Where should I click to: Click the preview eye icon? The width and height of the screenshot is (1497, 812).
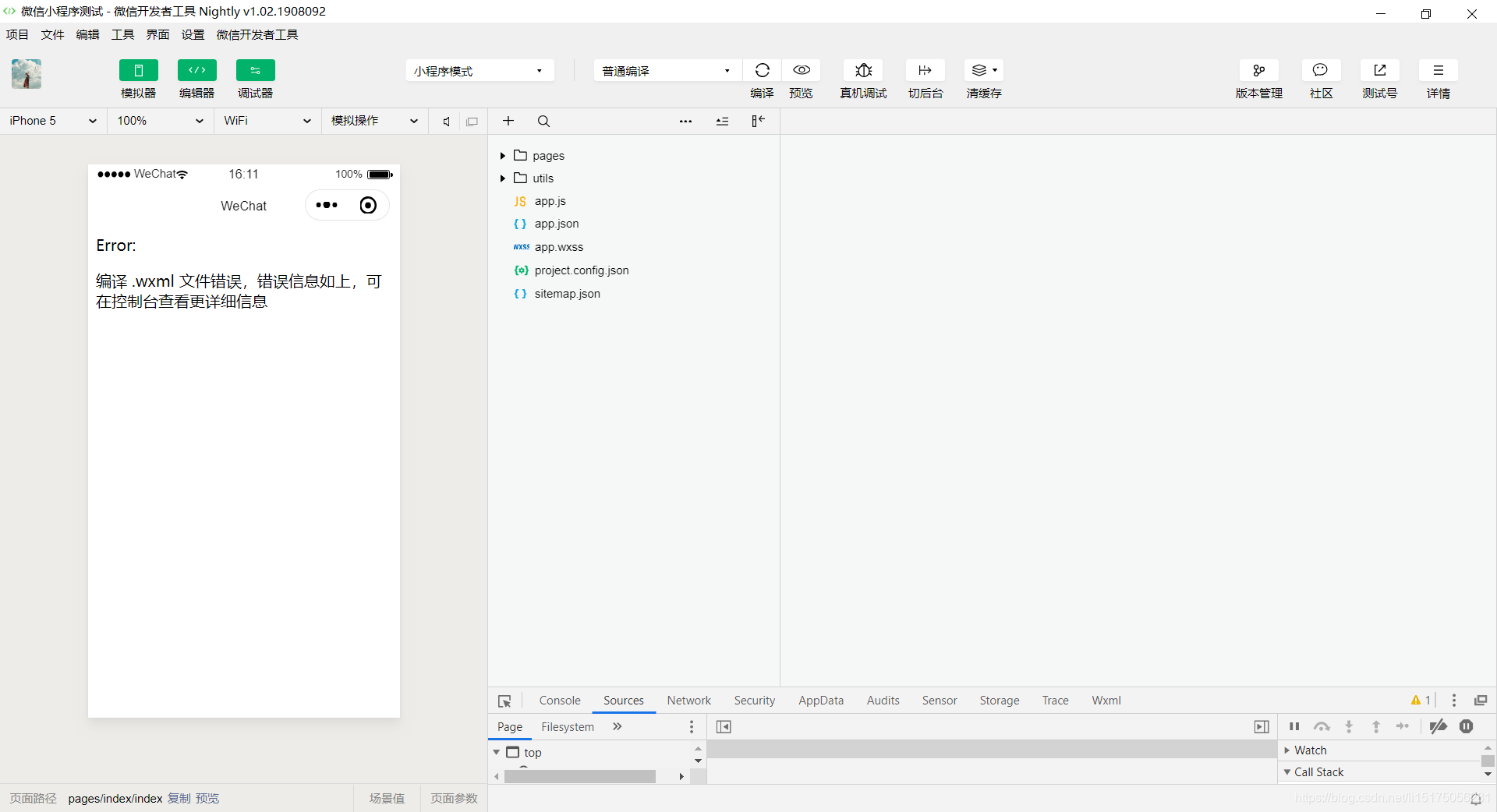801,70
